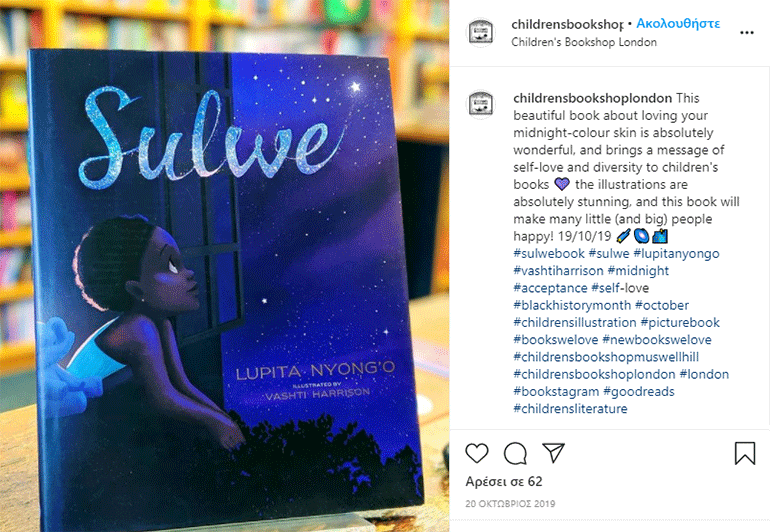770x532 pixels.
Task: Open #goodreads hashtag
Action: (639, 392)
